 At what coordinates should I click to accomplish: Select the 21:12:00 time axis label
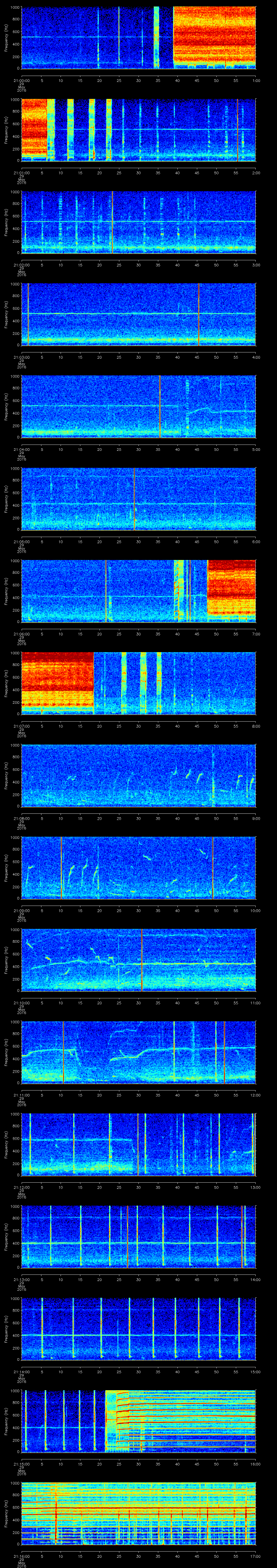point(21,1187)
